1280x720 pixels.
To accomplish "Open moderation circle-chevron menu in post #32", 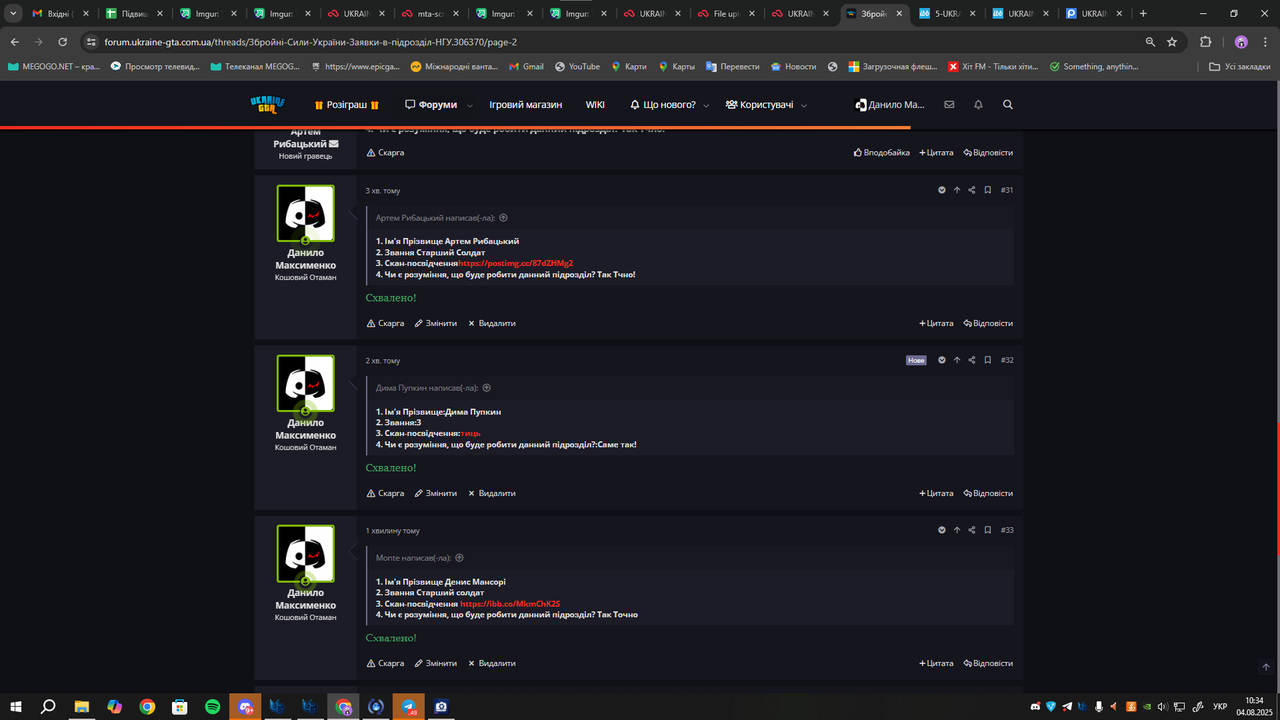I will coord(942,360).
